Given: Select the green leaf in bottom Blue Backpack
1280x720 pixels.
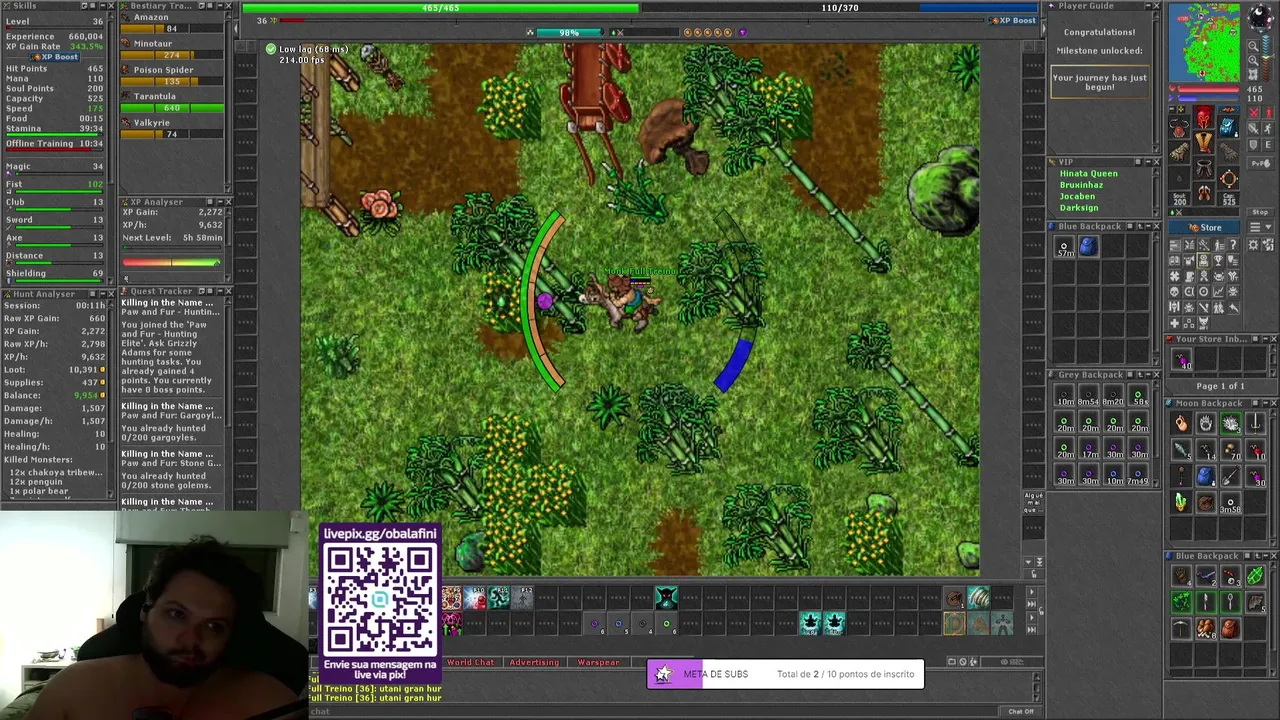Looking at the screenshot, I should pos(1255,576).
